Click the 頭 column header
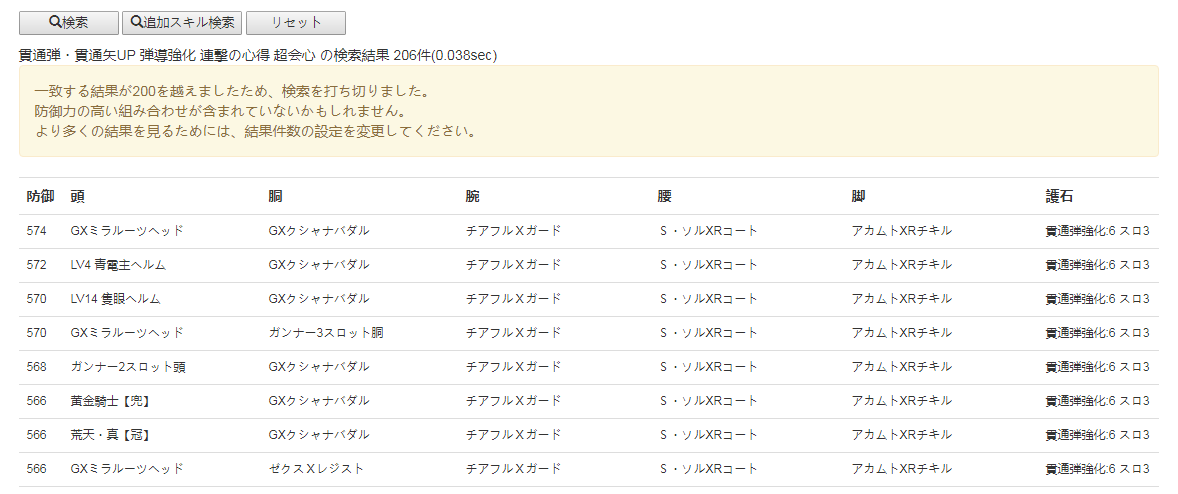This screenshot has width=1178, height=494. tap(77, 197)
